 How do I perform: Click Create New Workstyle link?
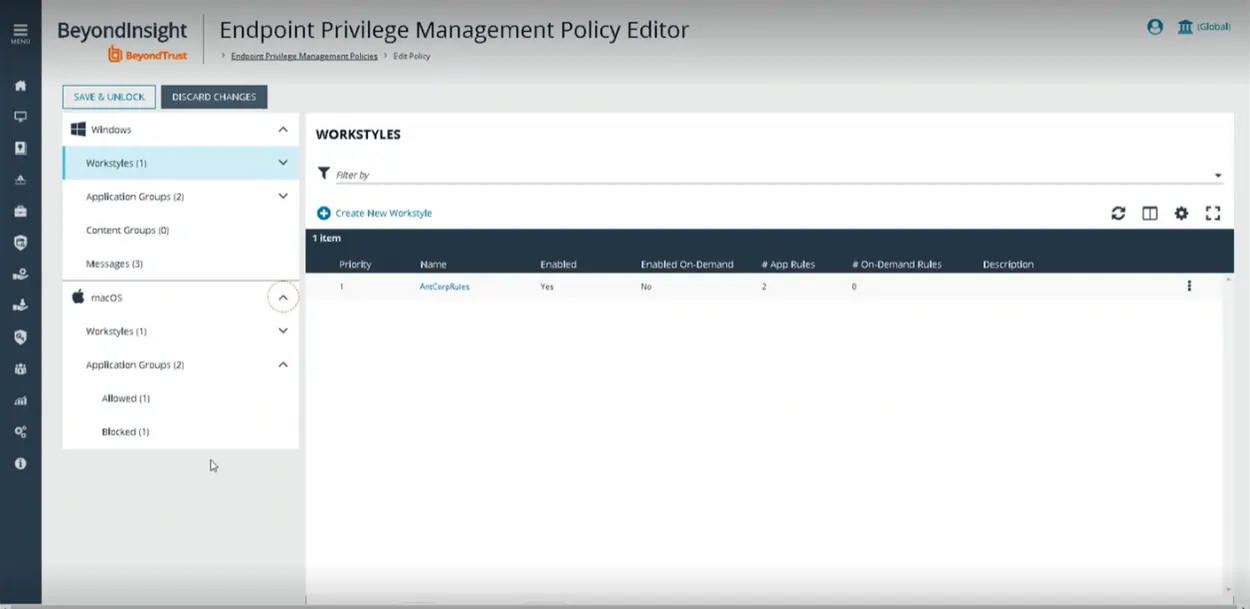[x=384, y=213]
